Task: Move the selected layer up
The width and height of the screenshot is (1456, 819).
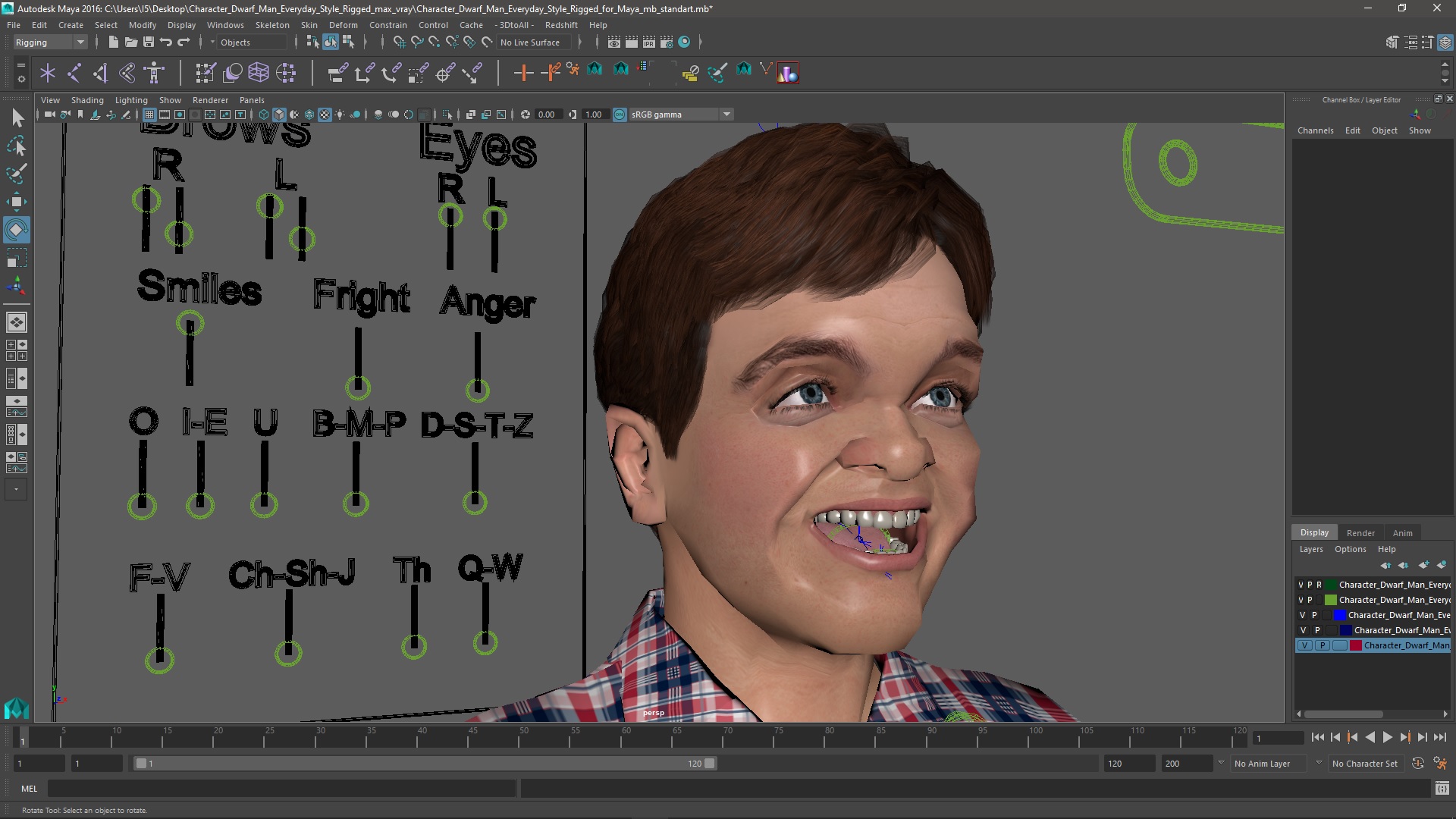Action: [x=1385, y=565]
